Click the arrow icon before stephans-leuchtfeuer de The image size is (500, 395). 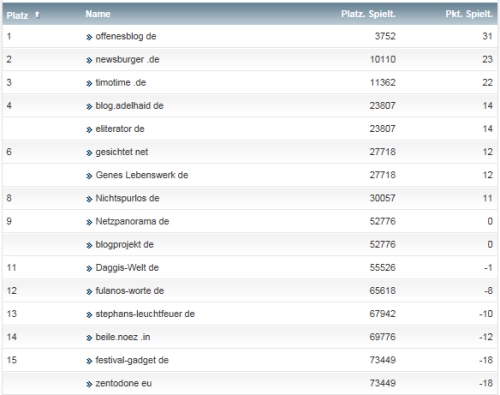tap(89, 315)
